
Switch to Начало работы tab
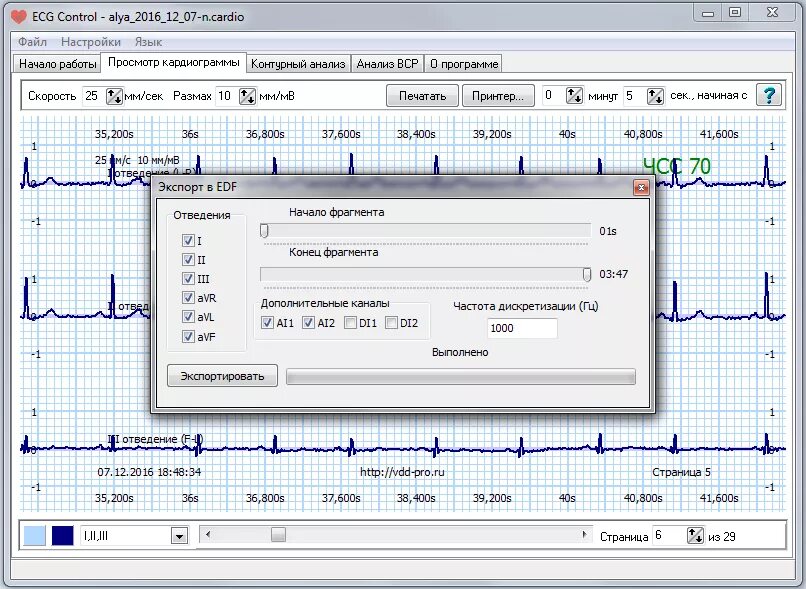(x=57, y=64)
